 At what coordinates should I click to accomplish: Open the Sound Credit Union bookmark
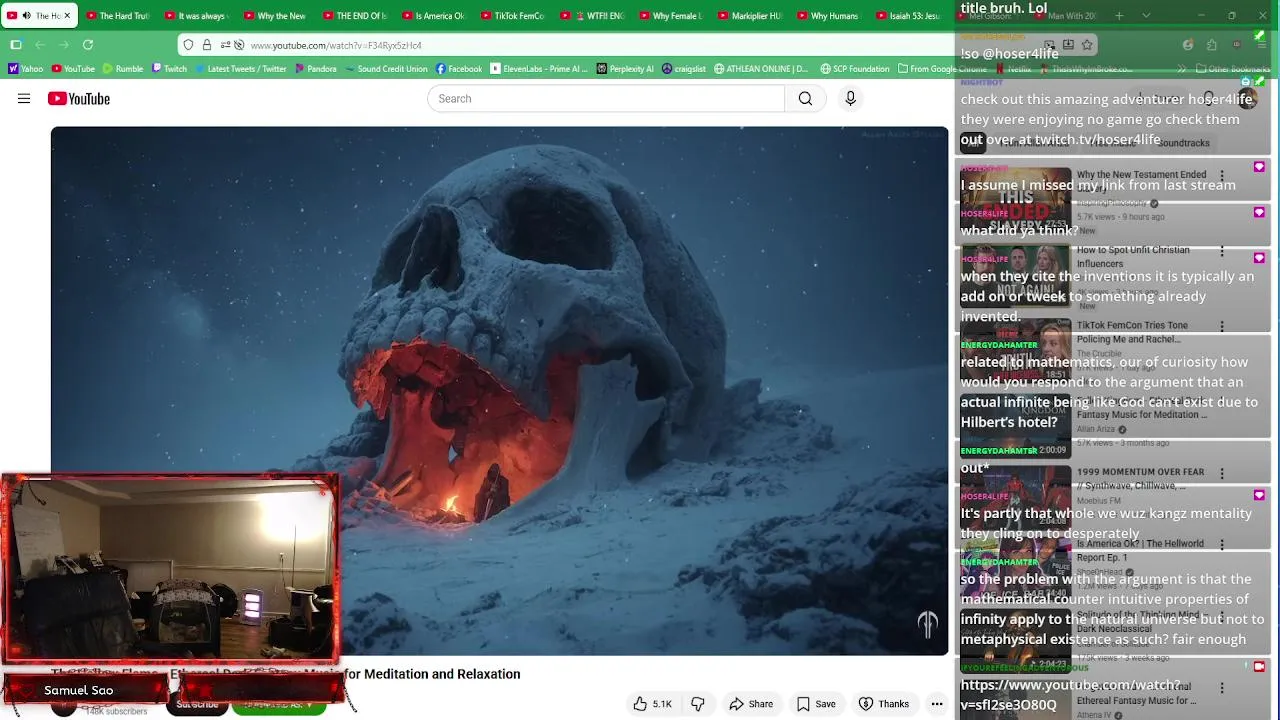pyautogui.click(x=386, y=69)
